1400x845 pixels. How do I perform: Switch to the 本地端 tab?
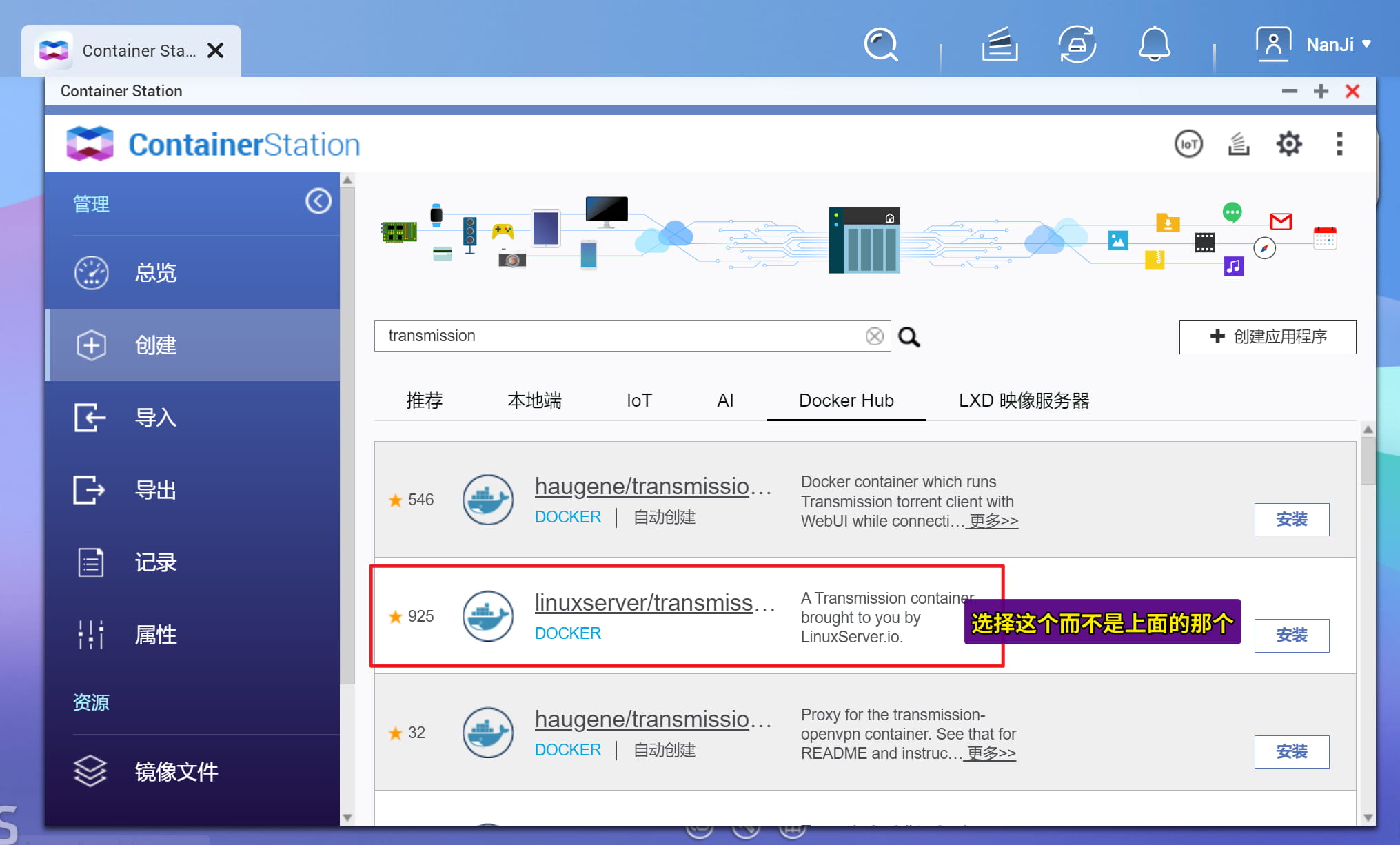coord(534,400)
